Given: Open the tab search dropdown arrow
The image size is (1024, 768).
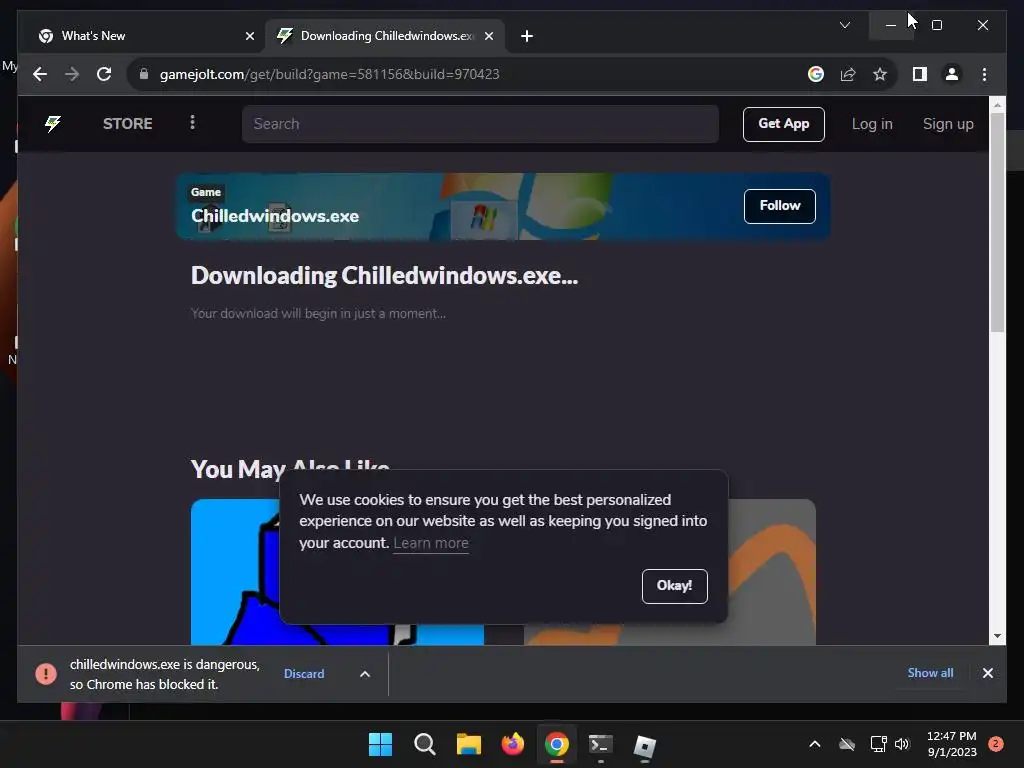Looking at the screenshot, I should click(x=844, y=25).
